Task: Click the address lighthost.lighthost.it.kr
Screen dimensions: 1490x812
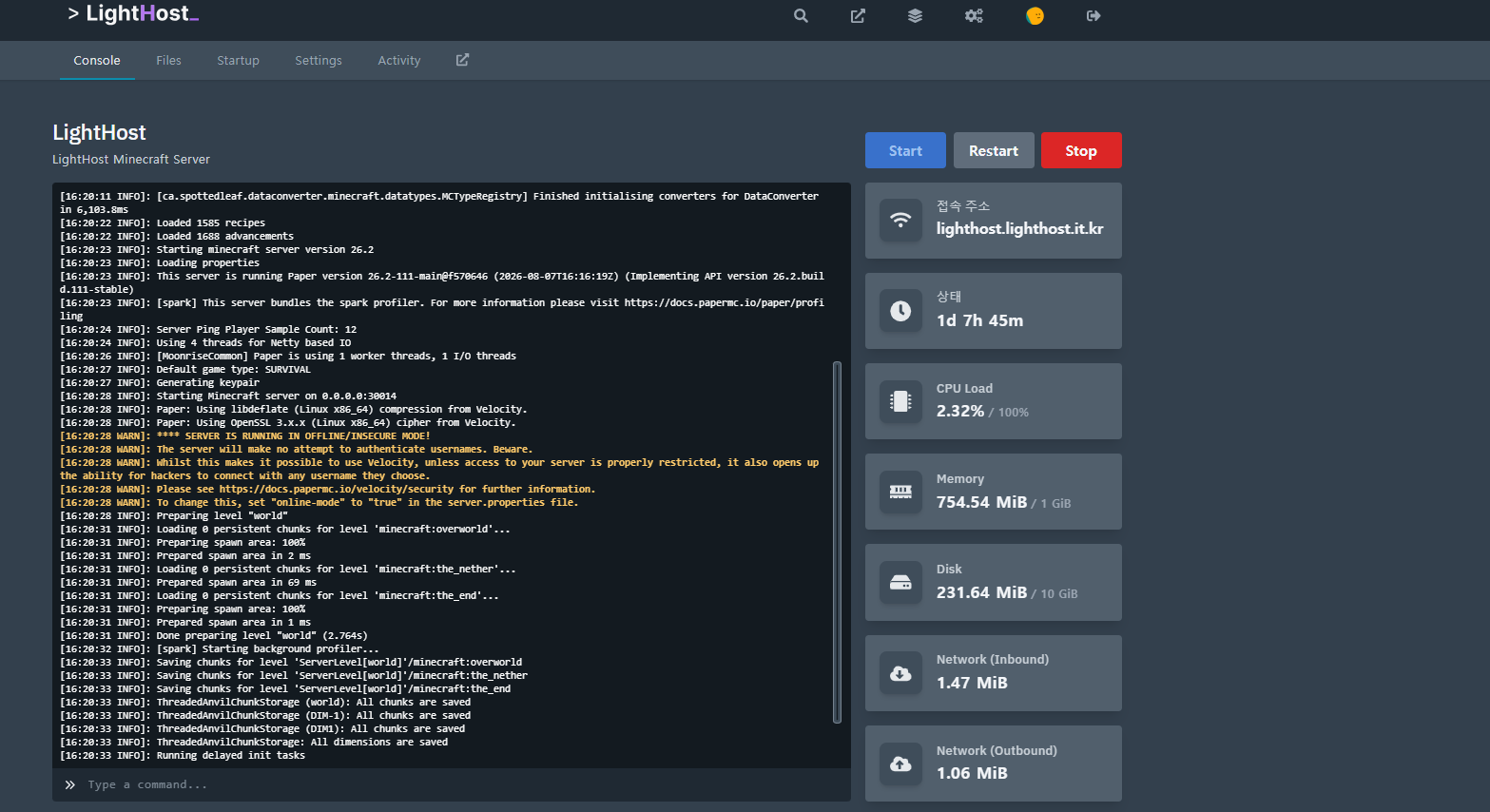Action: click(x=1020, y=228)
